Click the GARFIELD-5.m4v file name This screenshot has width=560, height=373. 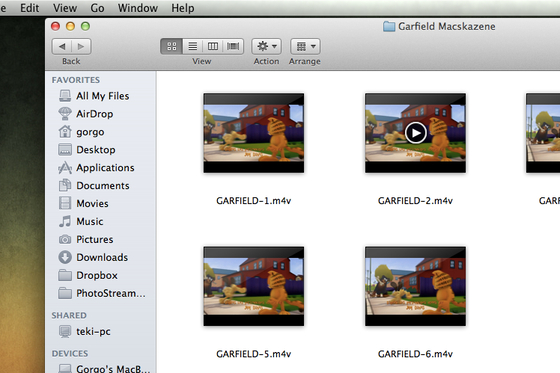click(254, 354)
